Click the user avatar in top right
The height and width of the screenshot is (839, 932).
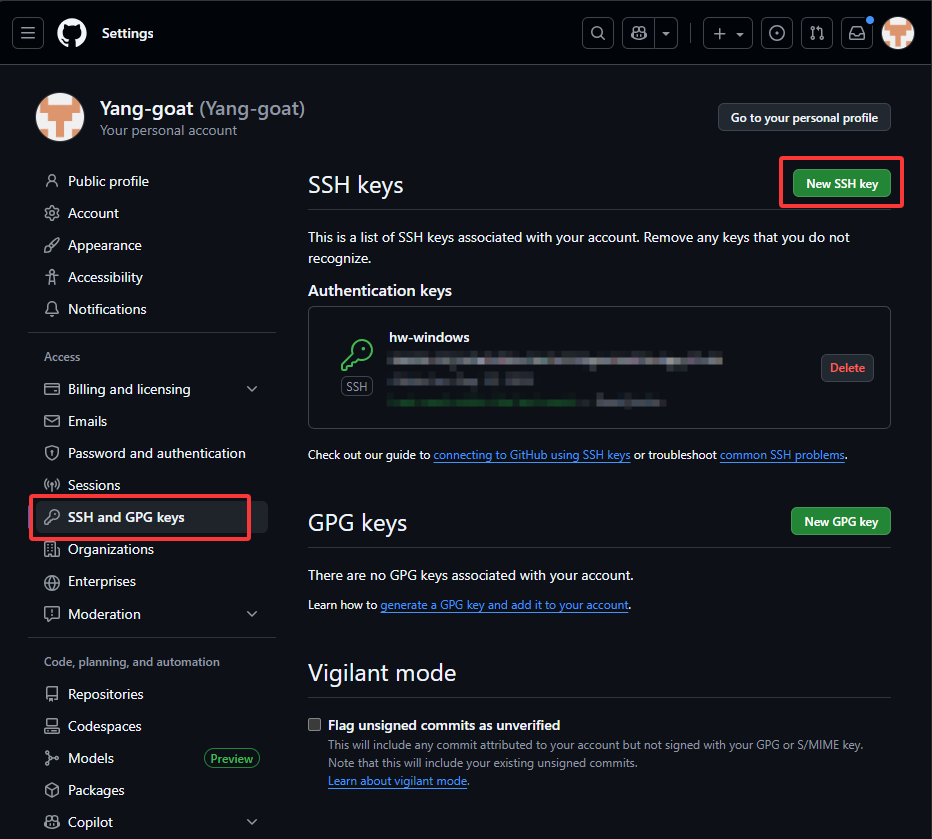[x=897, y=33]
